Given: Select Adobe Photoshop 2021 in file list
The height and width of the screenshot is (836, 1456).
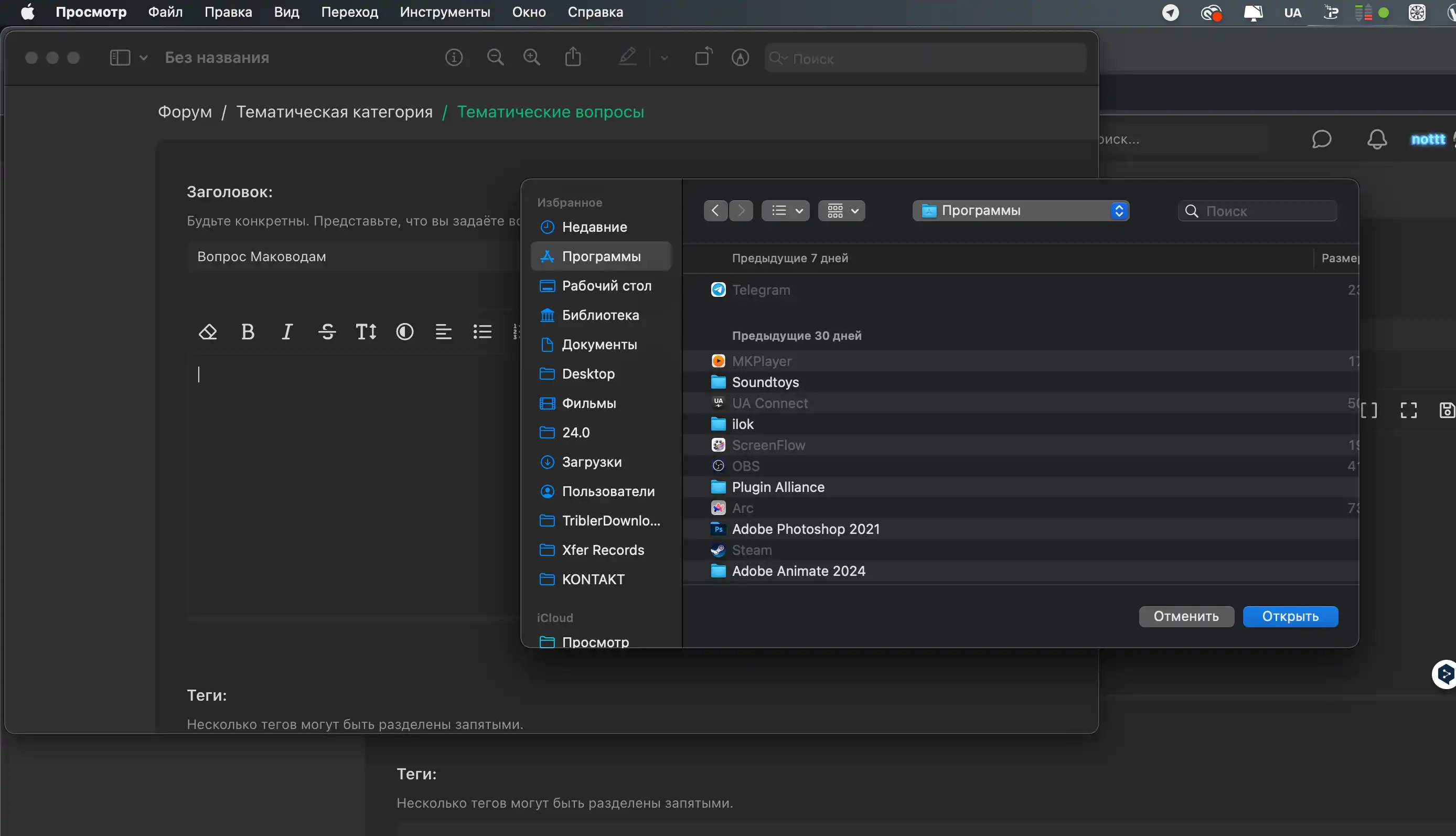Looking at the screenshot, I should (x=1020, y=529).
